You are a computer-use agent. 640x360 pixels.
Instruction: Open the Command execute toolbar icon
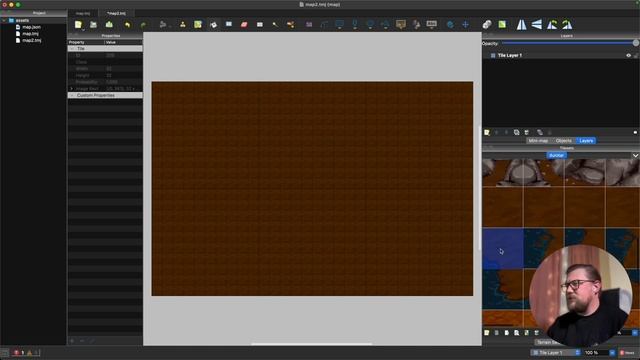click(162, 24)
